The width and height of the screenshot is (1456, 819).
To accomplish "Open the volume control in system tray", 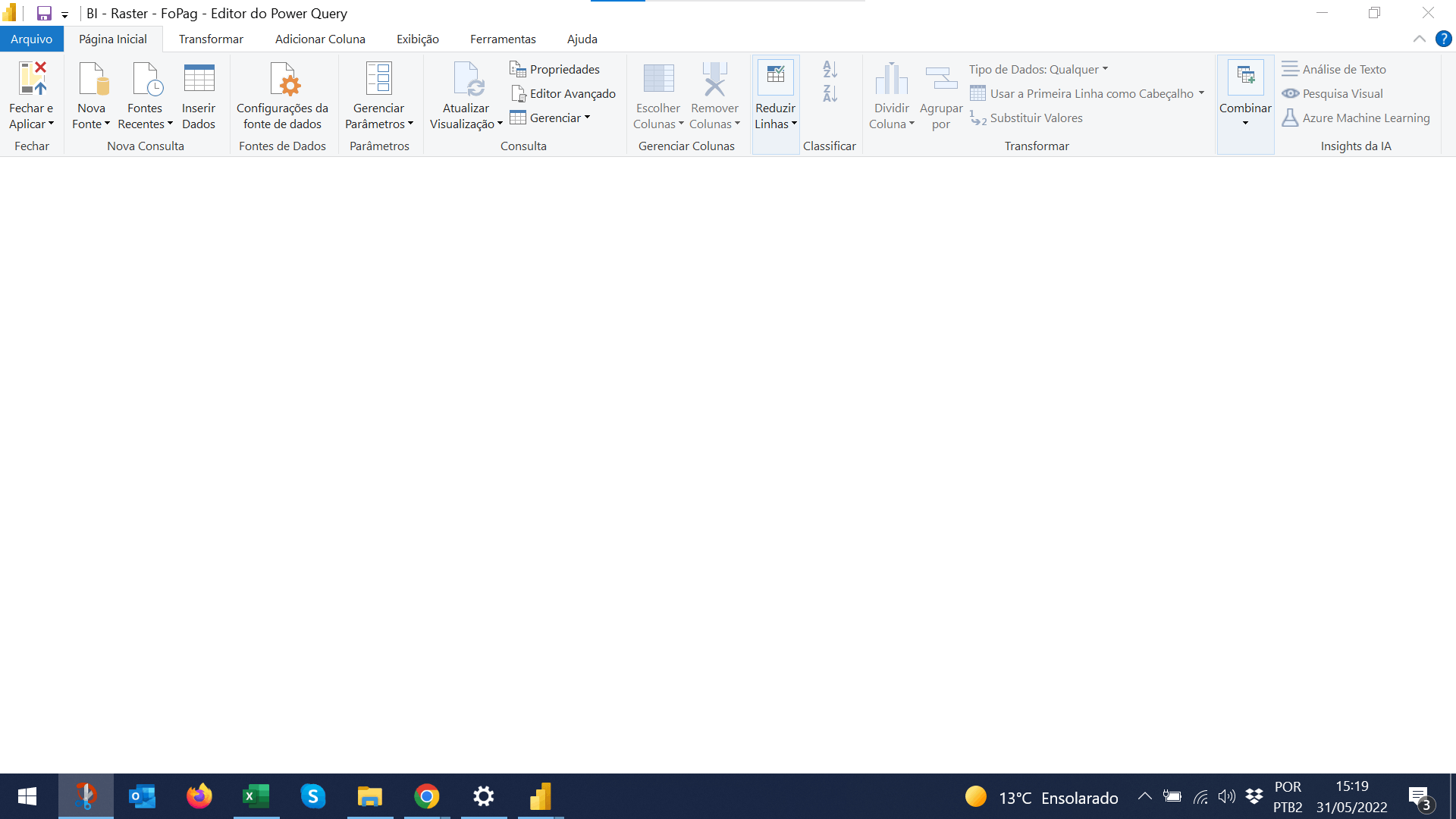I will pyautogui.click(x=1226, y=796).
